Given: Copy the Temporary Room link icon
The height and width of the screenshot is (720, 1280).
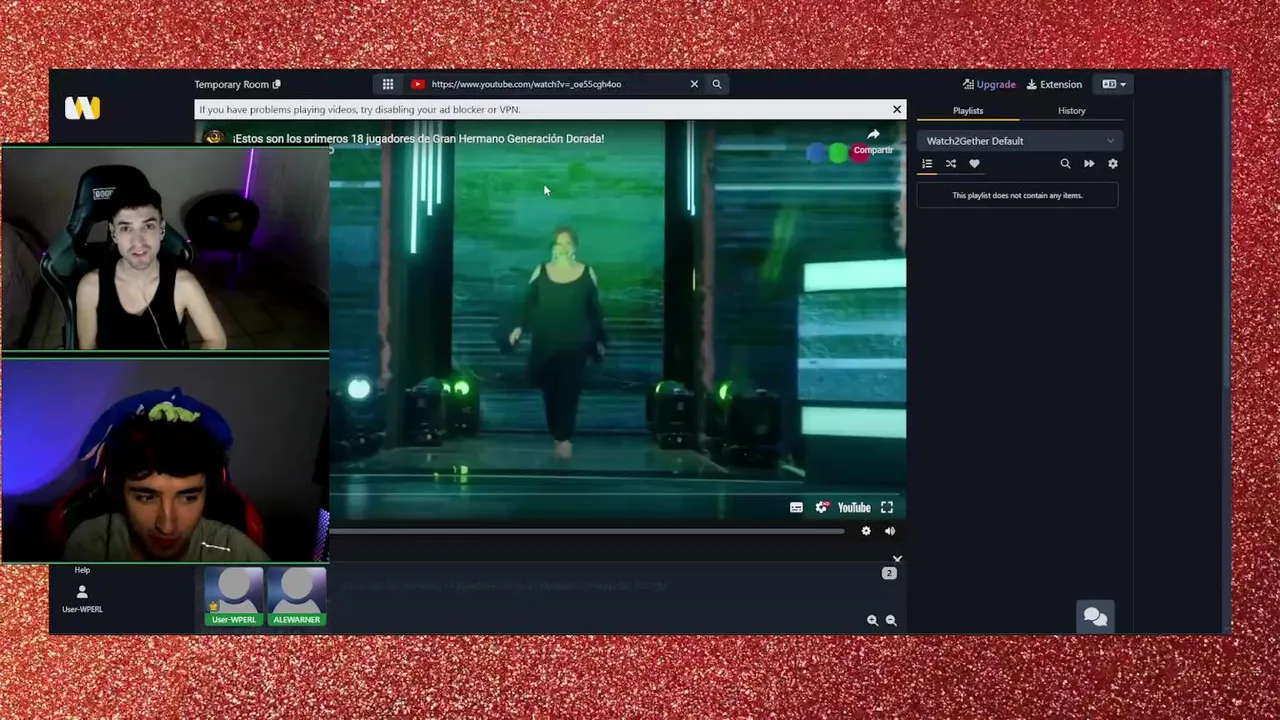Looking at the screenshot, I should click(x=277, y=84).
